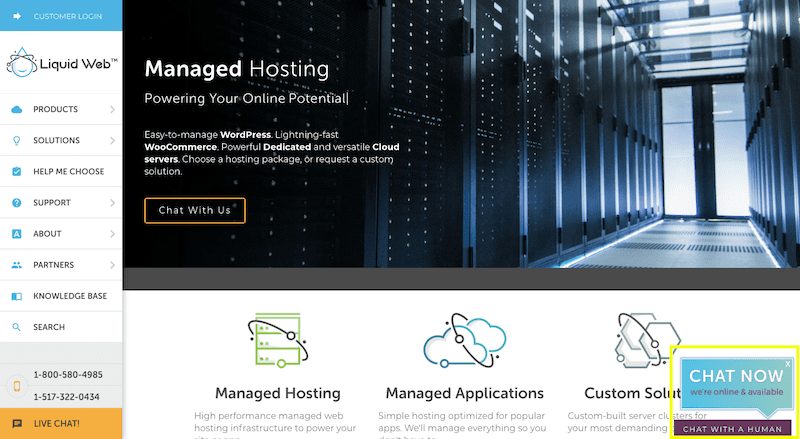Close the Chat Now popup
The width and height of the screenshot is (800, 439).
(x=788, y=364)
